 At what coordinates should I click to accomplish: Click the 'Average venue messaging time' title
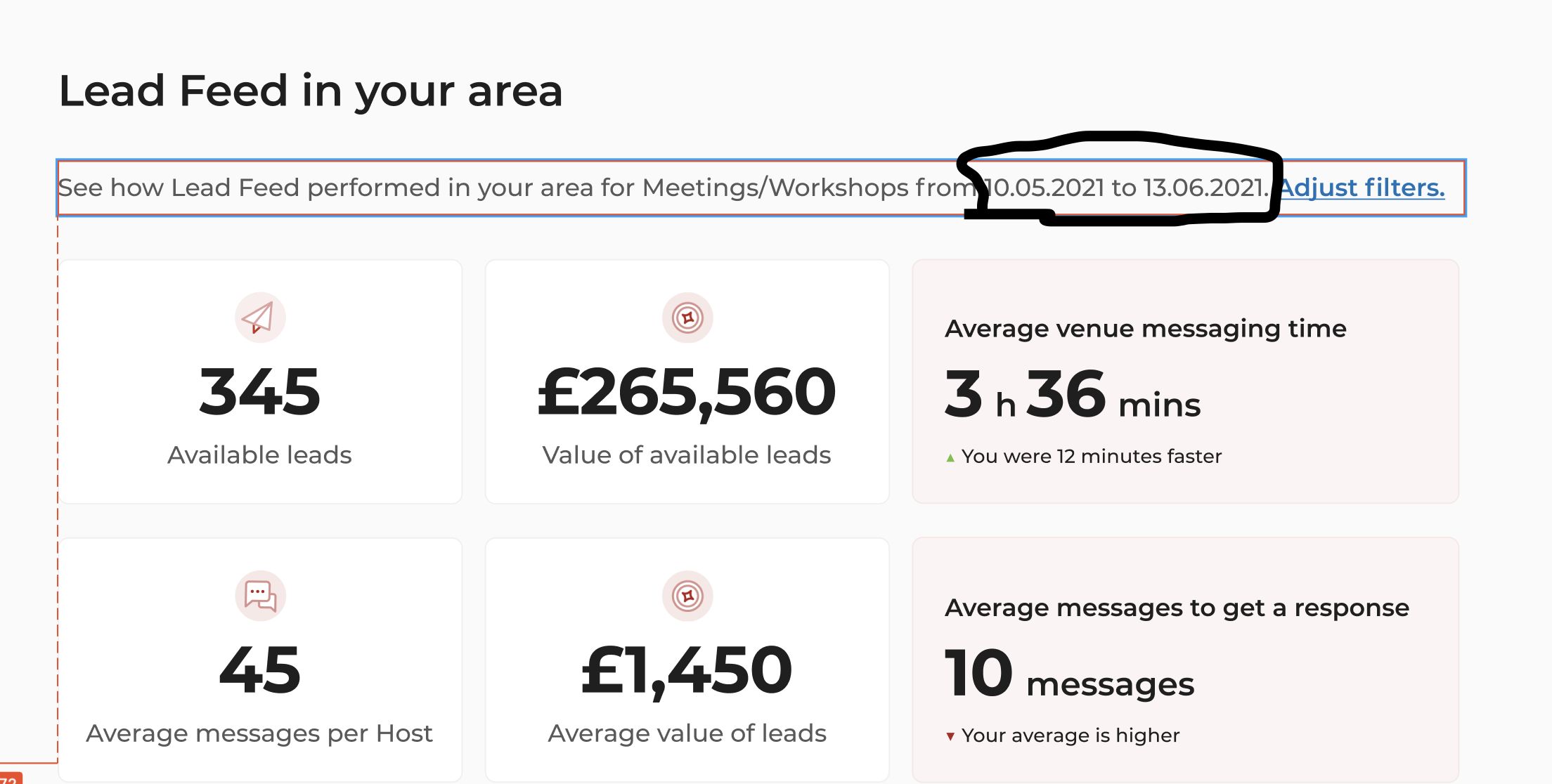click(1146, 329)
